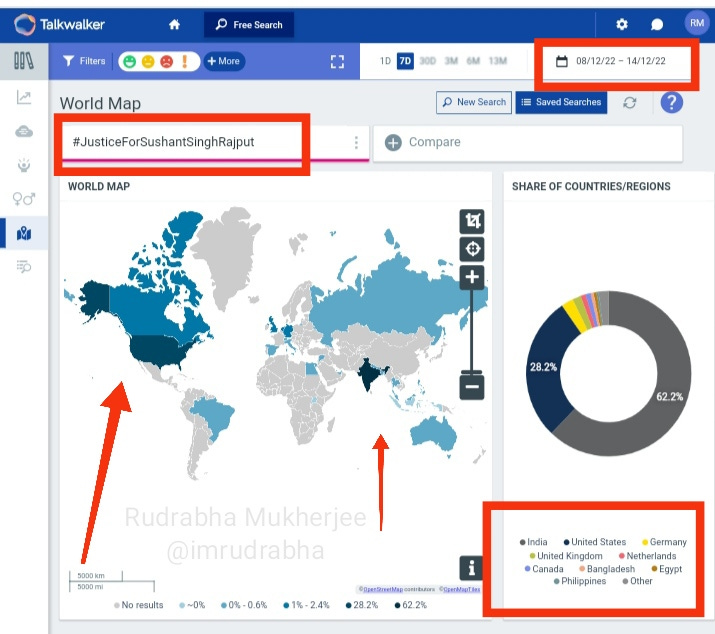Select the world map sidebar icon
The image size is (715, 634).
(24, 234)
